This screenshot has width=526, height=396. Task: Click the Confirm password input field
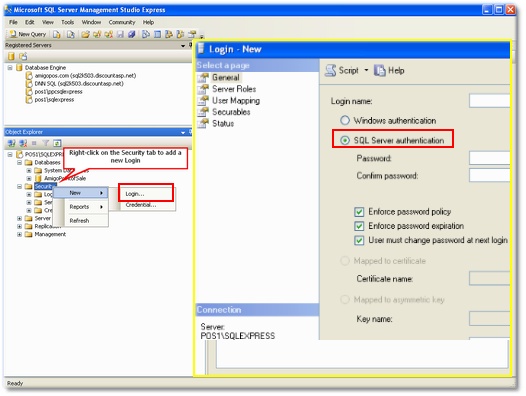click(489, 175)
